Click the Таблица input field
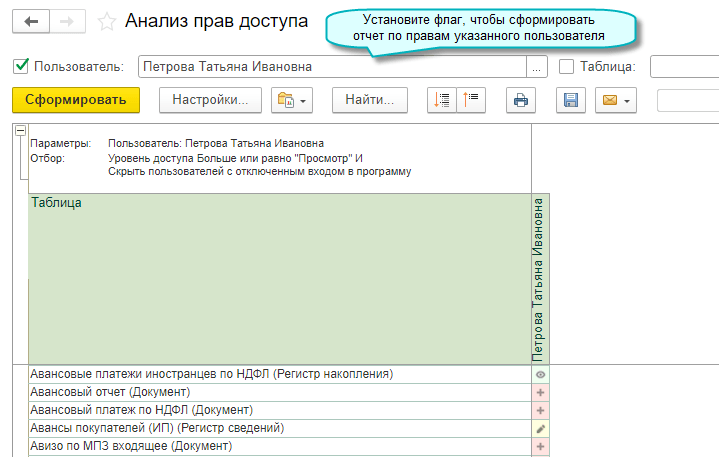The height and width of the screenshot is (457, 722). pos(685,67)
